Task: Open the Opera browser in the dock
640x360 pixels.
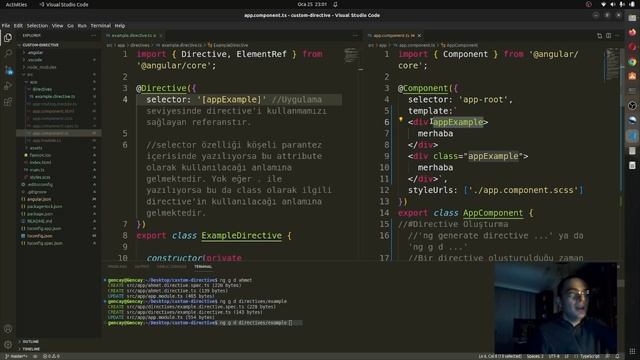Action: [632, 47]
